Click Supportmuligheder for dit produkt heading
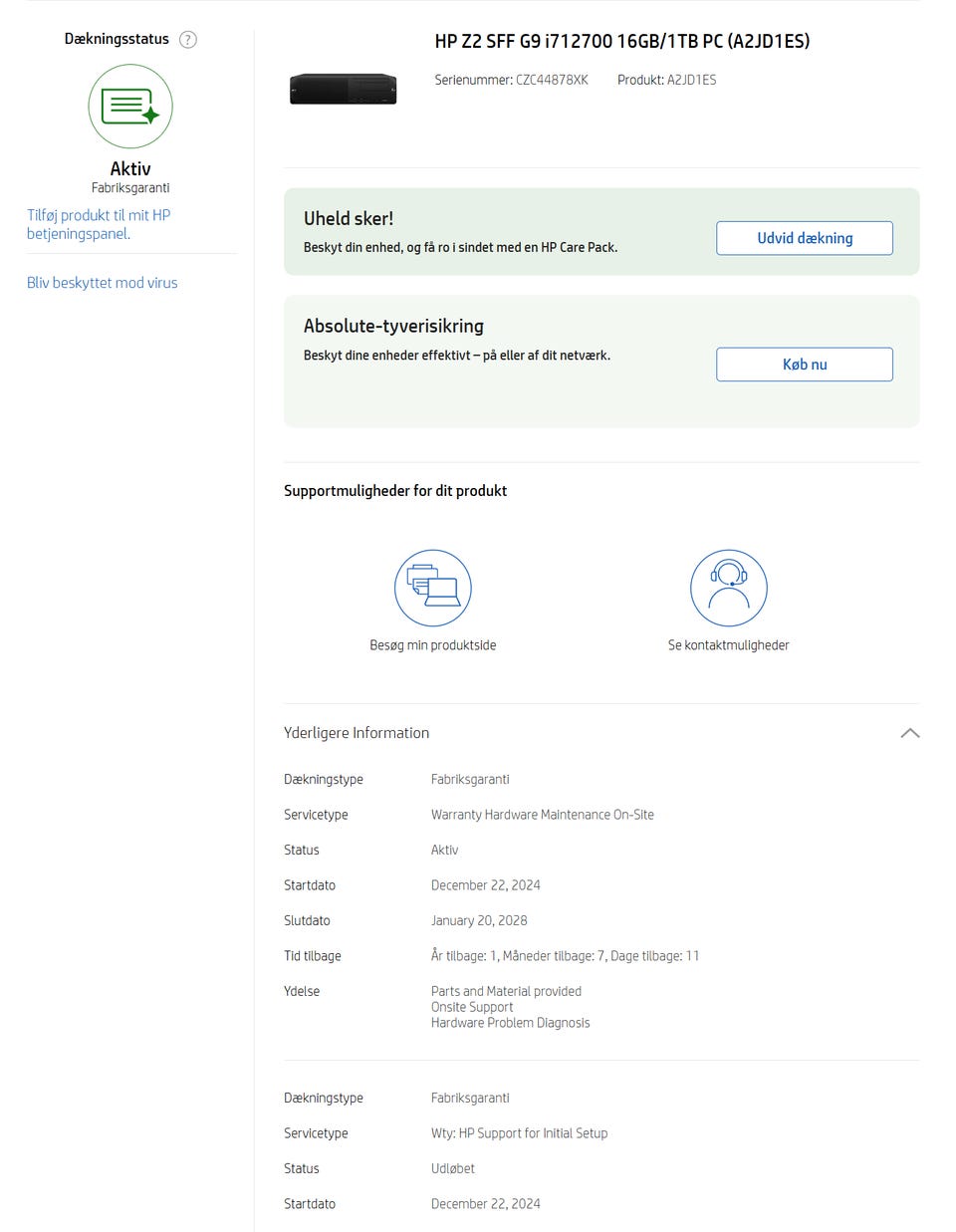 [395, 491]
